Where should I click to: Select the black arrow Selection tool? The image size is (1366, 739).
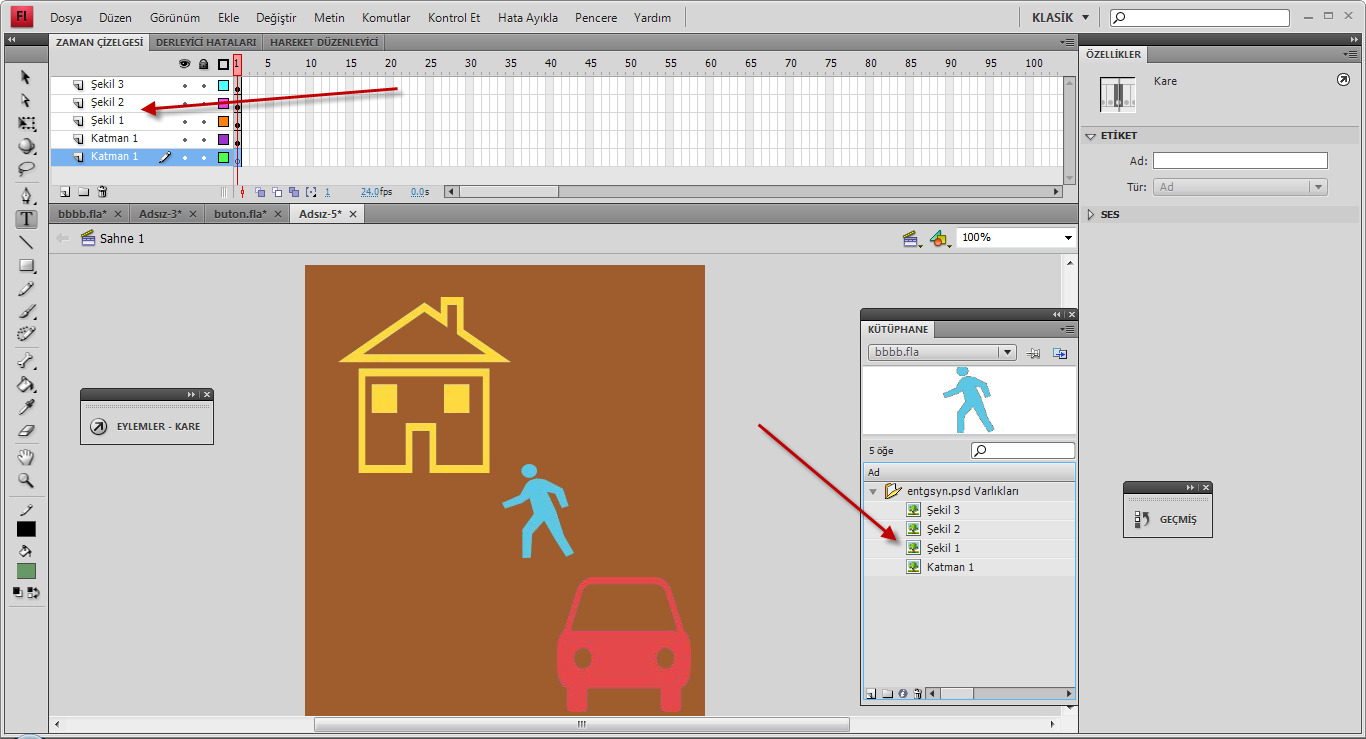coord(26,77)
